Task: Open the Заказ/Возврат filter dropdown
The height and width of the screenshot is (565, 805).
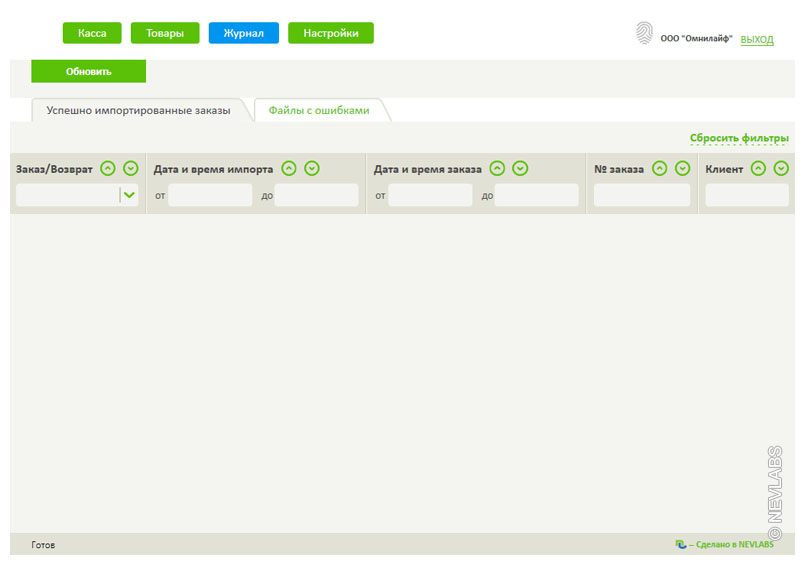Action: 128,195
